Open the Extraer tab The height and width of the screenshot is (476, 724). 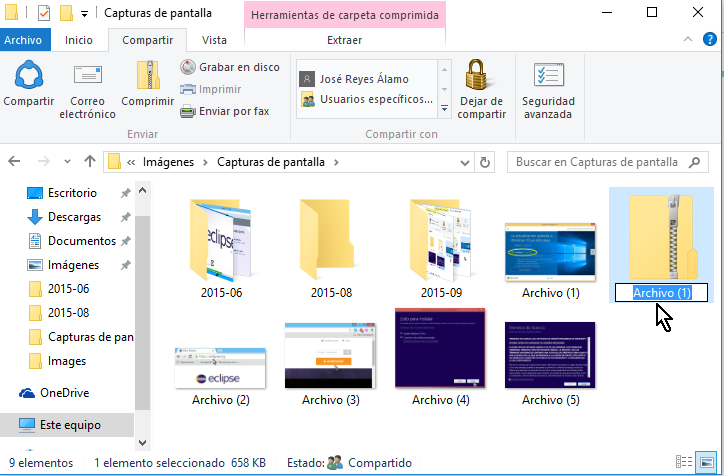[344, 40]
